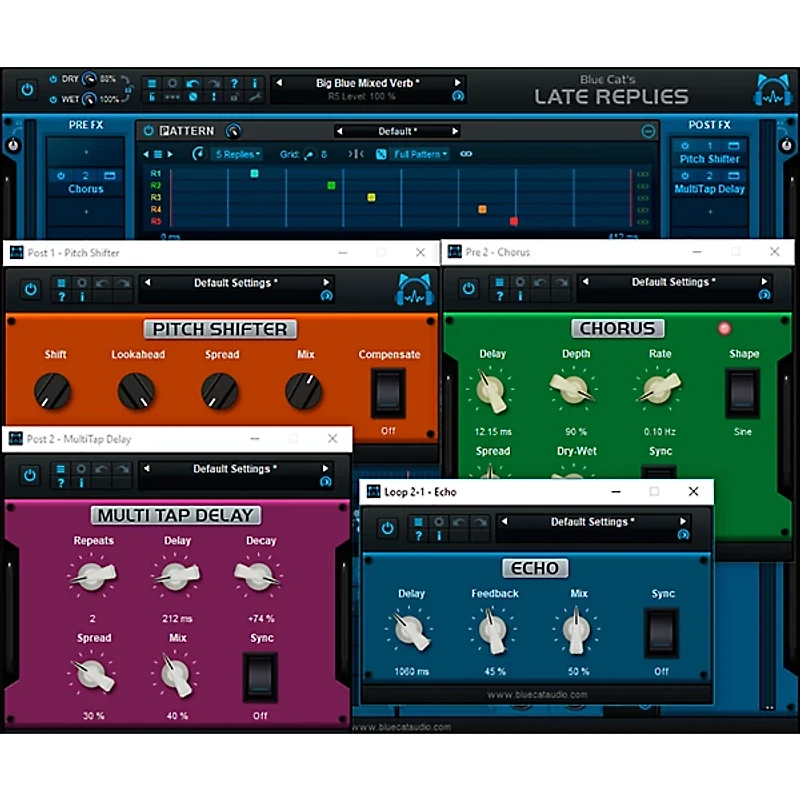Next preset arrow in Pitch Shifter window
This screenshot has width=800, height=800.
(x=326, y=282)
